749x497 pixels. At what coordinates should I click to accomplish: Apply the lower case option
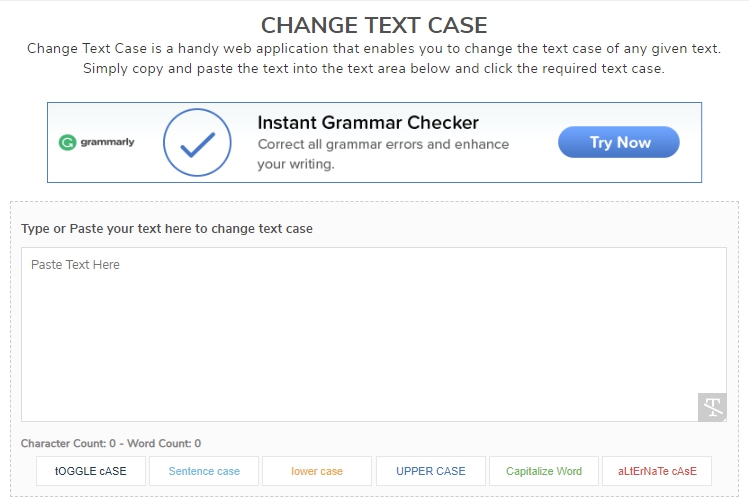pyautogui.click(x=317, y=471)
